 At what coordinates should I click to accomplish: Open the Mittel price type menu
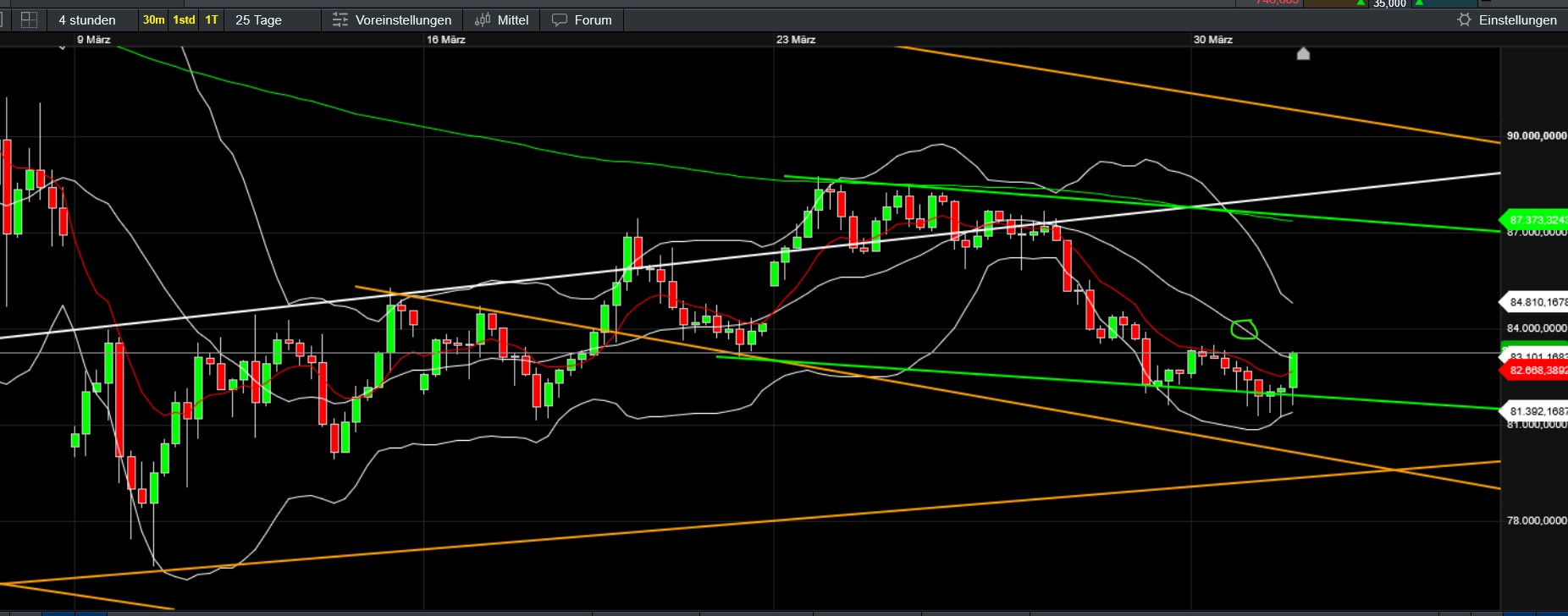coord(502,19)
